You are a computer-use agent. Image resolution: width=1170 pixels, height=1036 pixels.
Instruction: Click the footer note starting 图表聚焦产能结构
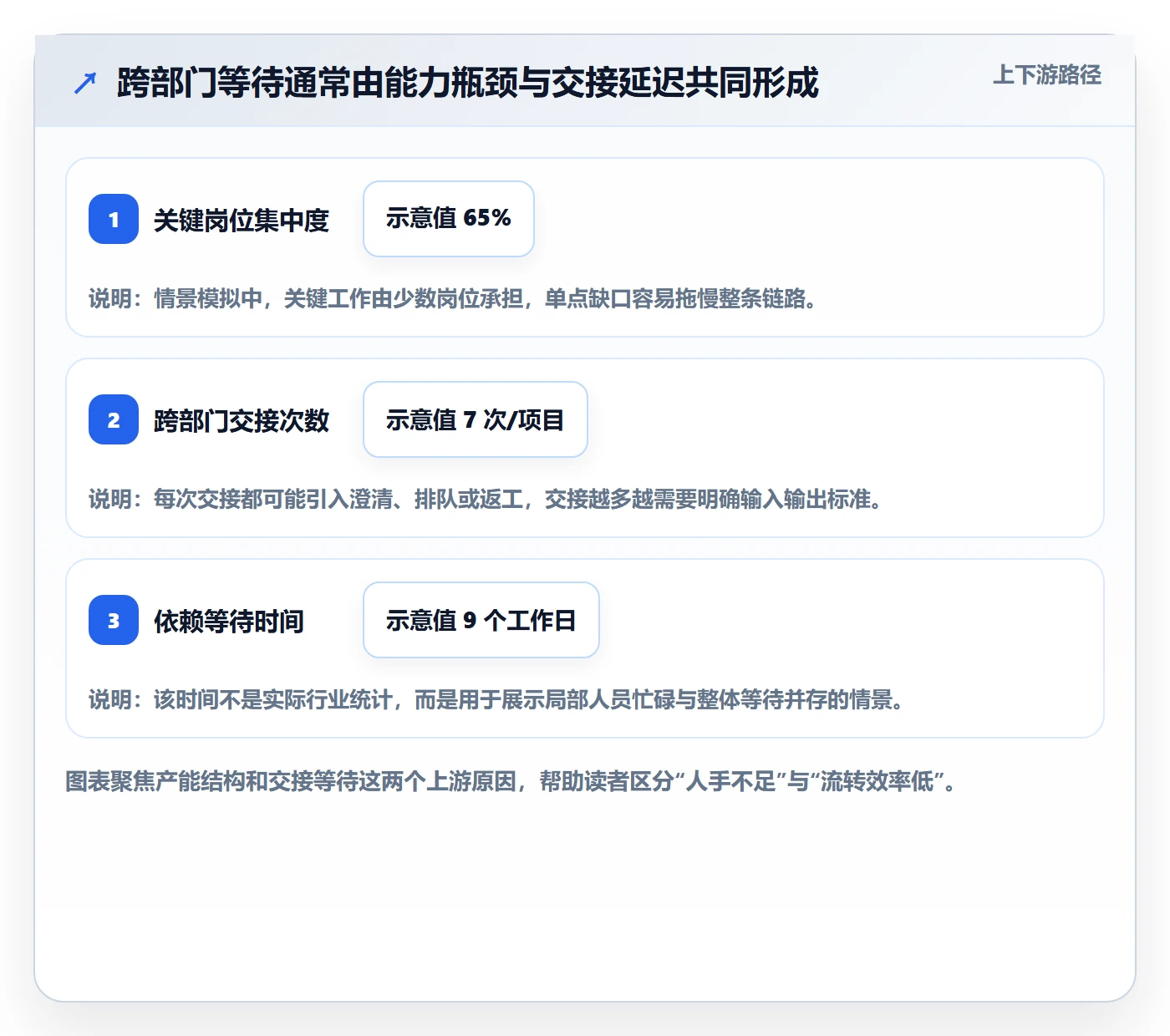[x=511, y=782]
